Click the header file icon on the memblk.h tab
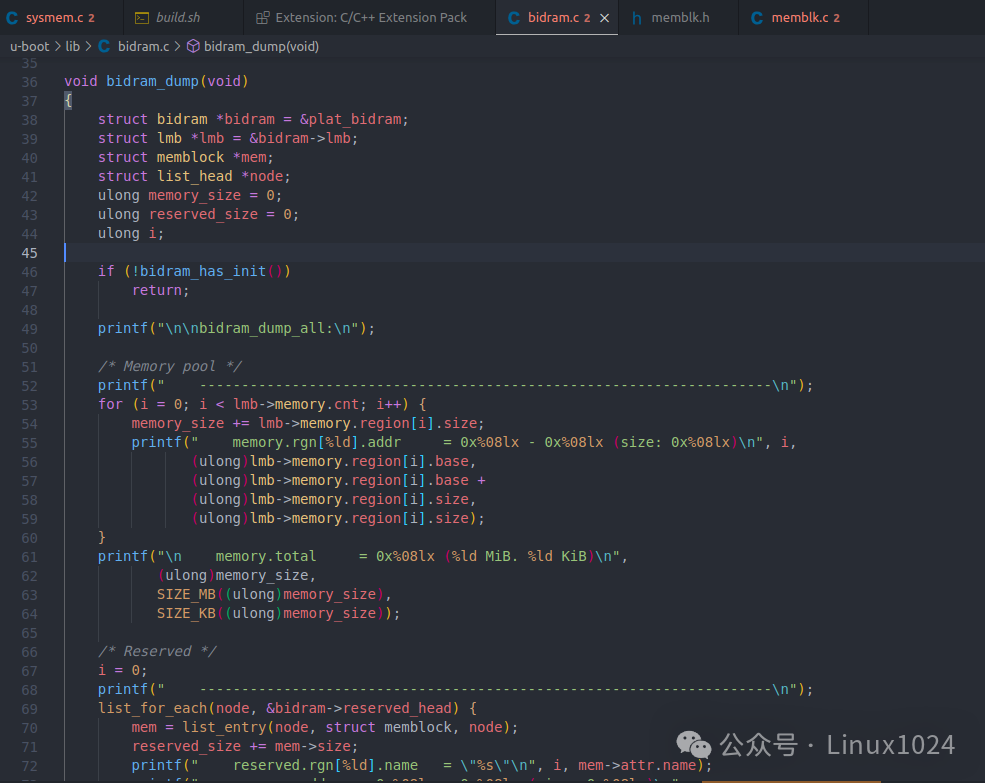 [637, 18]
